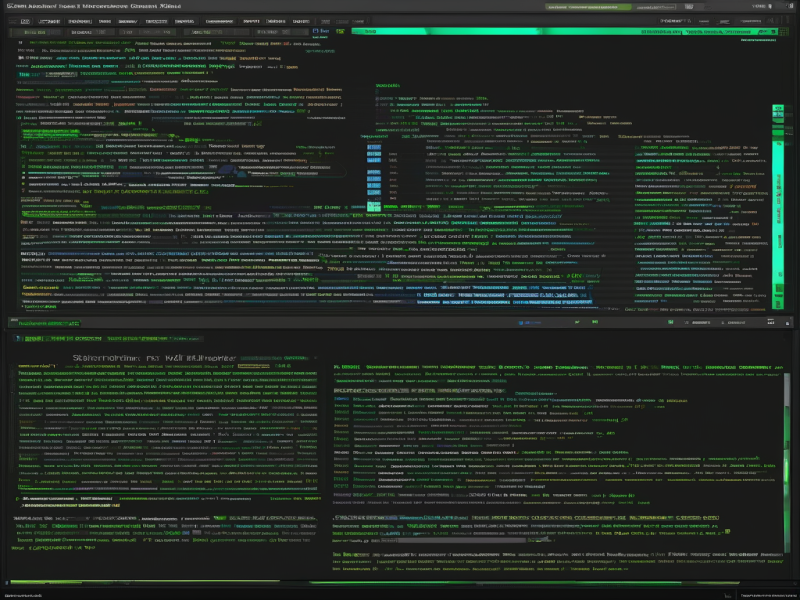The image size is (800, 600).
Task: Click the green vertical scrollbar on the right edge
Action: pyautogui.click(x=780, y=200)
